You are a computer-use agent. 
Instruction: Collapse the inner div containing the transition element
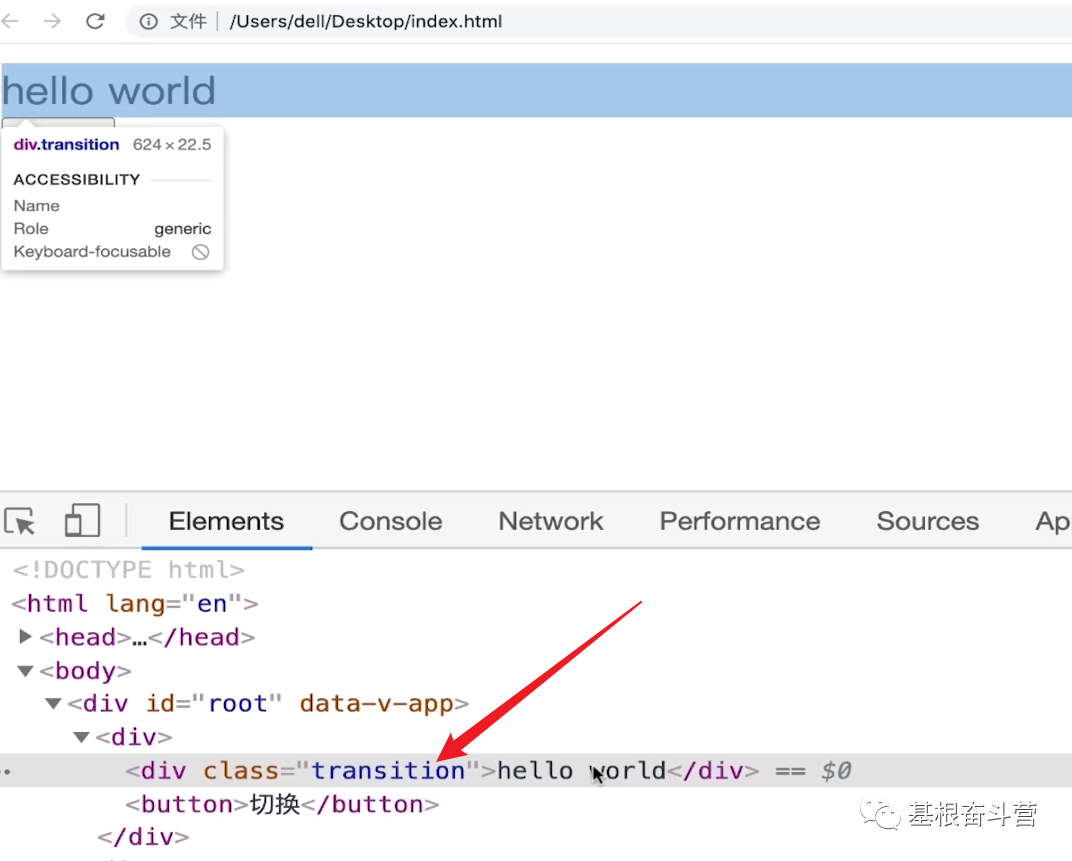[x=81, y=737]
